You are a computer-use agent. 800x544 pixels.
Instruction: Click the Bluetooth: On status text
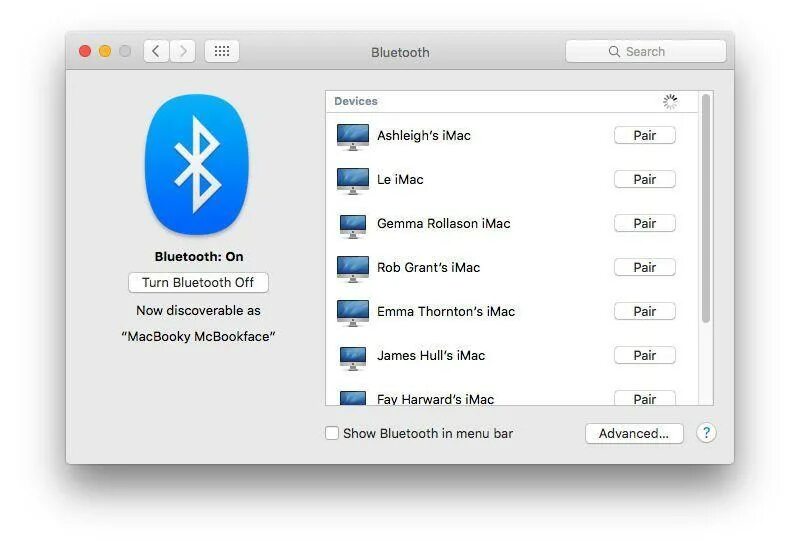tap(199, 256)
